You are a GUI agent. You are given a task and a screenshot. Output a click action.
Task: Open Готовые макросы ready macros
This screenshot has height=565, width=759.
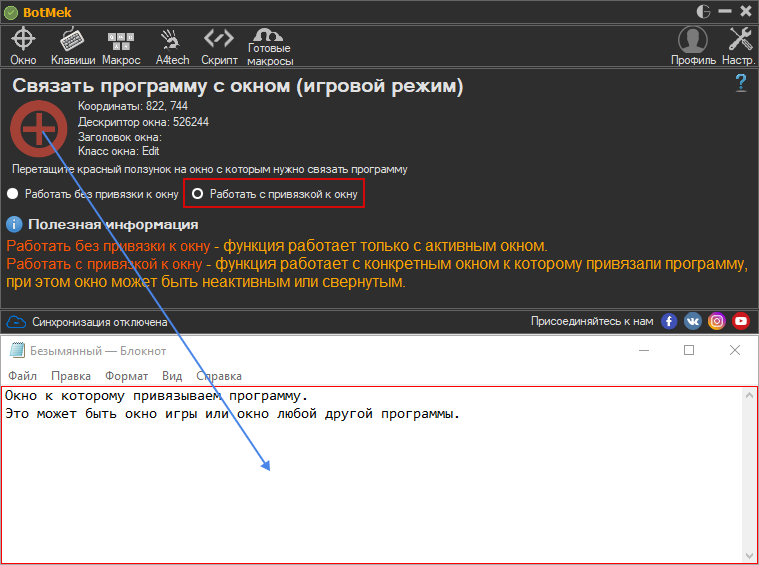click(x=270, y=46)
